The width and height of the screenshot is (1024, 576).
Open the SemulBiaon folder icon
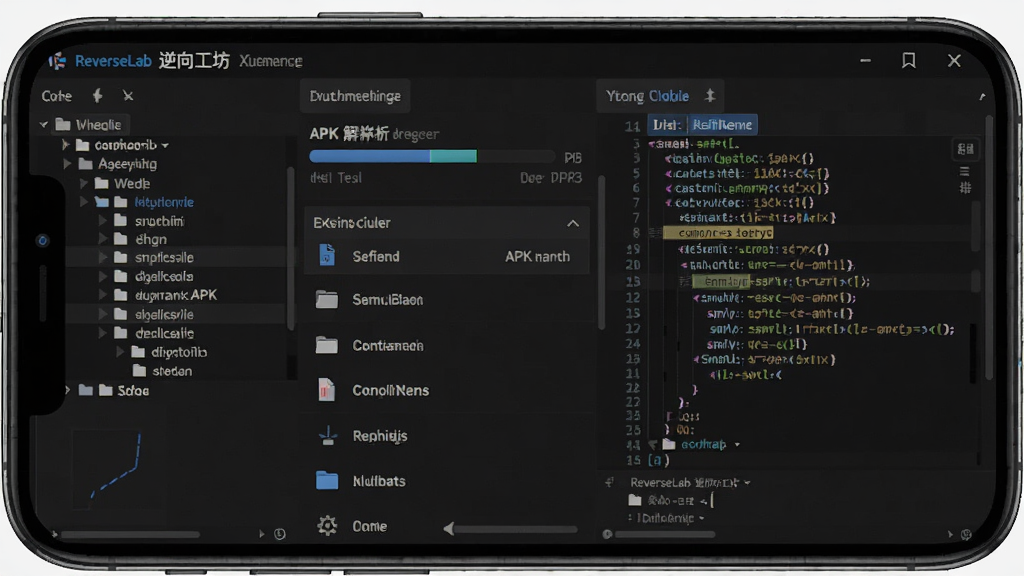click(x=327, y=300)
